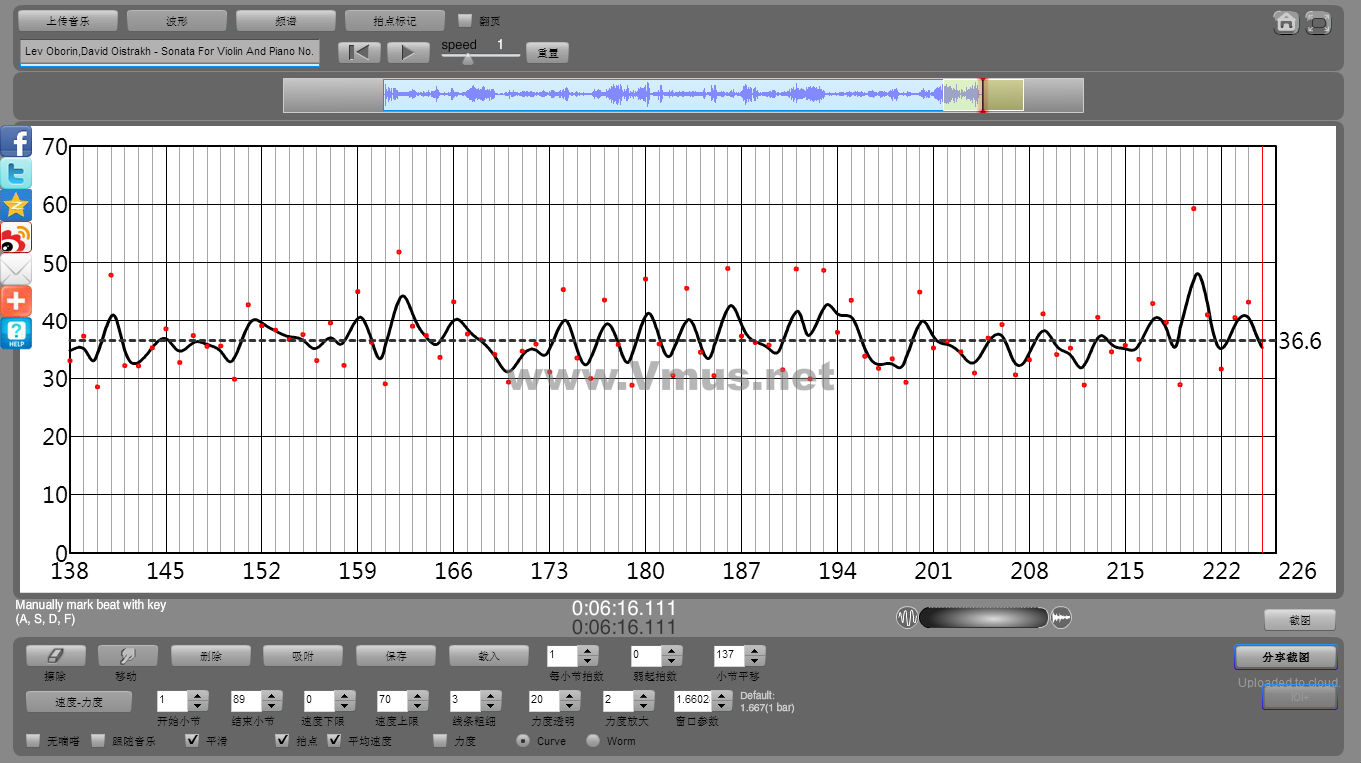Share via the Twitter icon
This screenshot has width=1361, height=763.
[x=16, y=174]
